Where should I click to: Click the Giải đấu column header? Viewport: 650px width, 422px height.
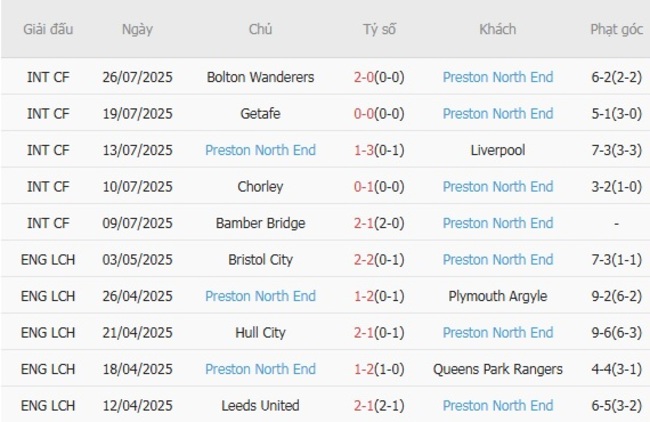48,29
